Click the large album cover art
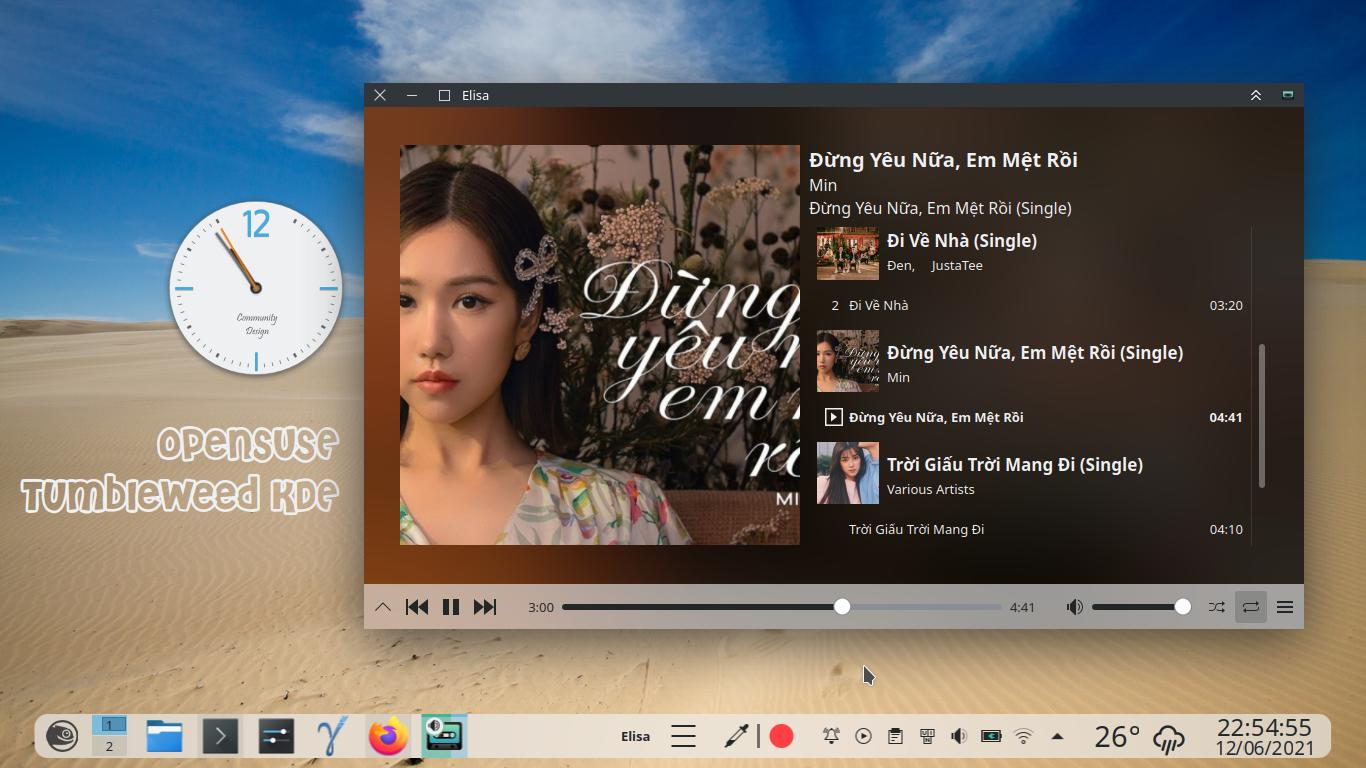 (x=600, y=345)
